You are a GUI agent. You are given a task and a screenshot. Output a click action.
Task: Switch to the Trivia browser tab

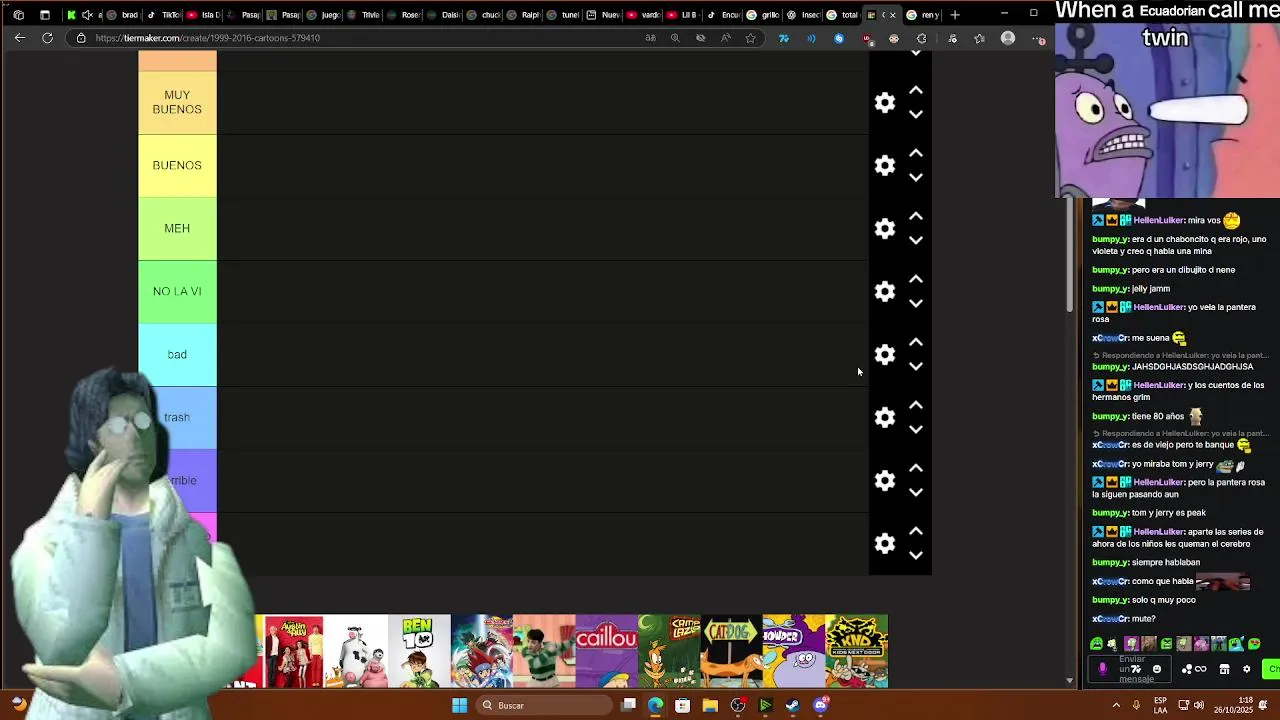click(x=363, y=15)
